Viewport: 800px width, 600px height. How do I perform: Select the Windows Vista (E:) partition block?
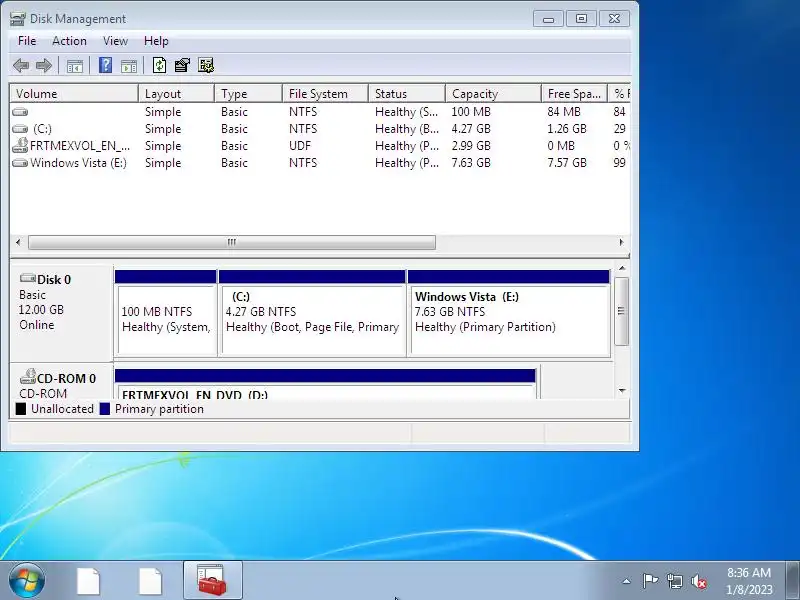[509, 313]
